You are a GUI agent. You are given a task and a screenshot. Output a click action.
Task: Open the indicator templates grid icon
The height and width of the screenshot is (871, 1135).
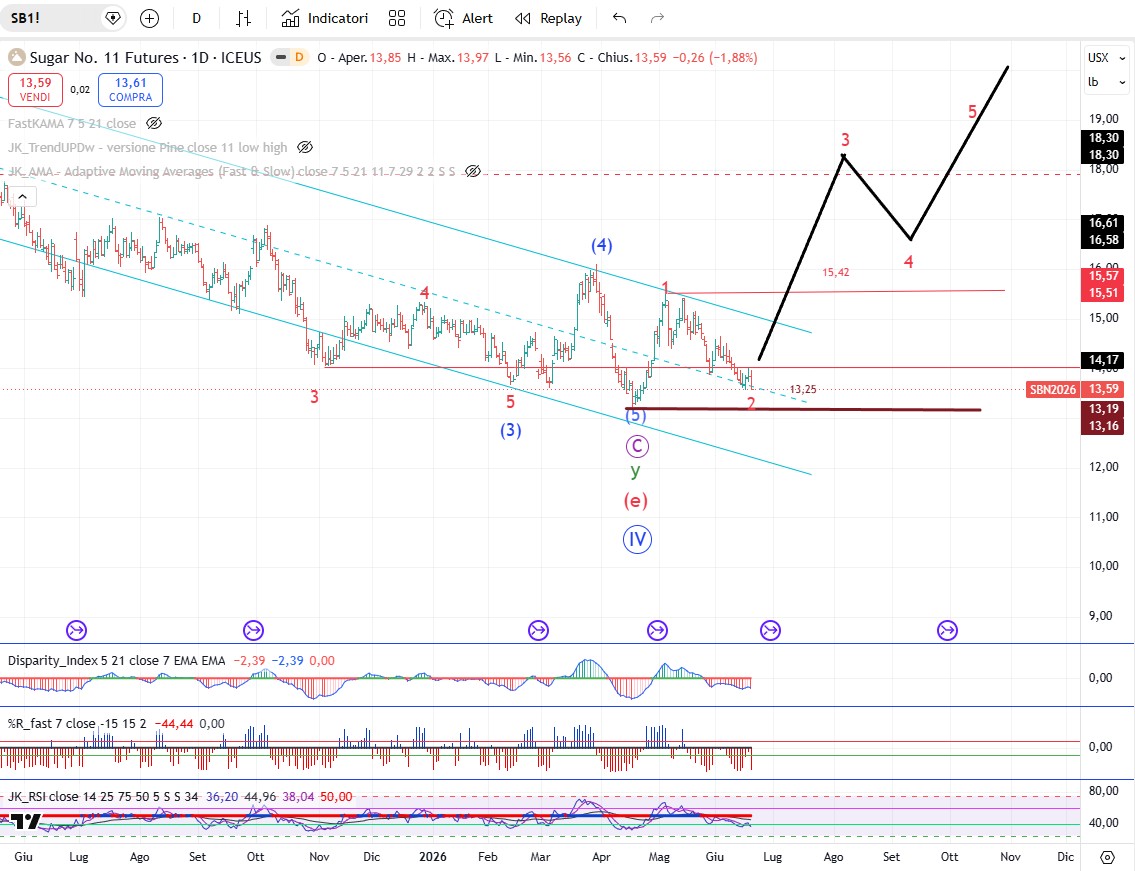tap(397, 18)
